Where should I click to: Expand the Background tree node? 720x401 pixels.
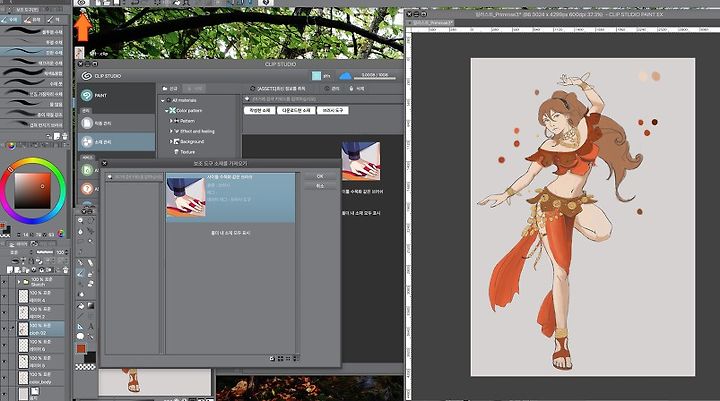(x=171, y=141)
